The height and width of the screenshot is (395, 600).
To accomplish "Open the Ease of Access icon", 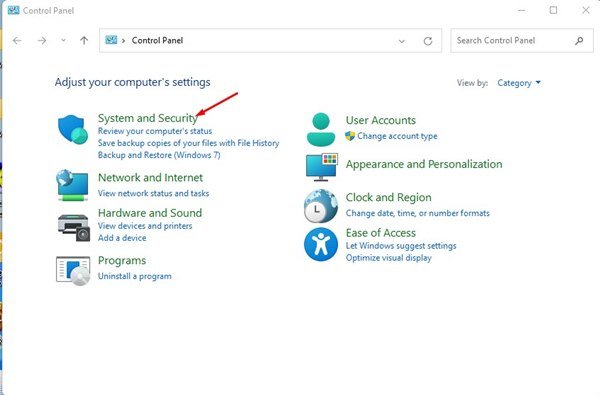I will tap(321, 244).
